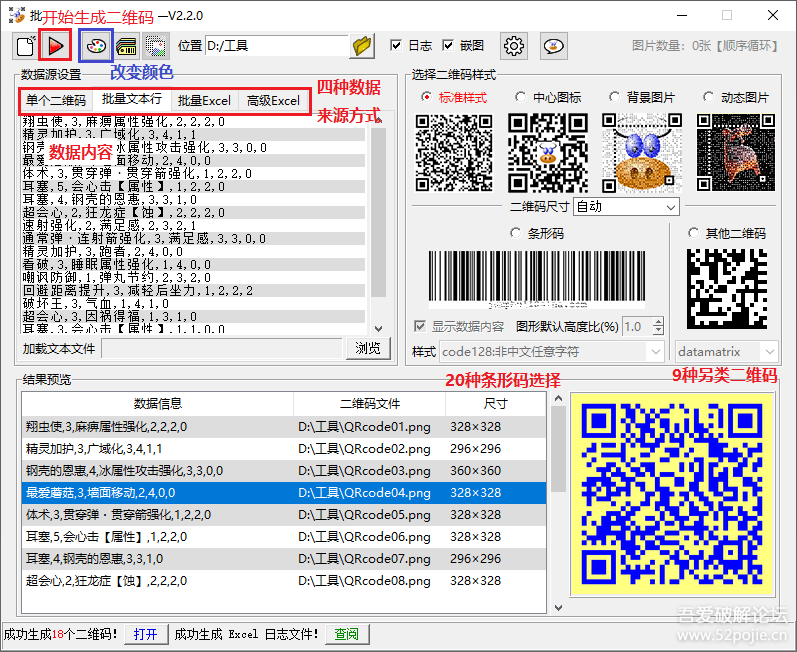Viewport: 797px width, 652px height.
Task: Click results list scrollbar down arrow
Action: point(558,607)
